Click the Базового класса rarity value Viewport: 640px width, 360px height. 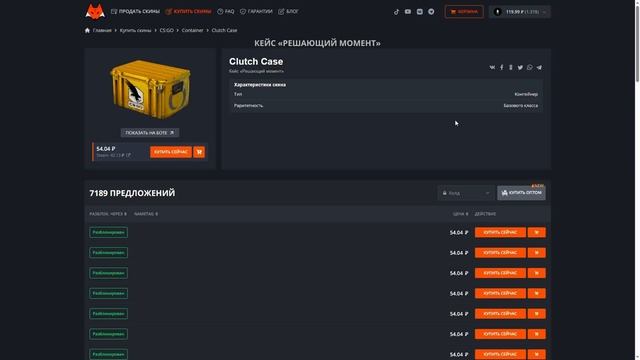click(x=520, y=106)
